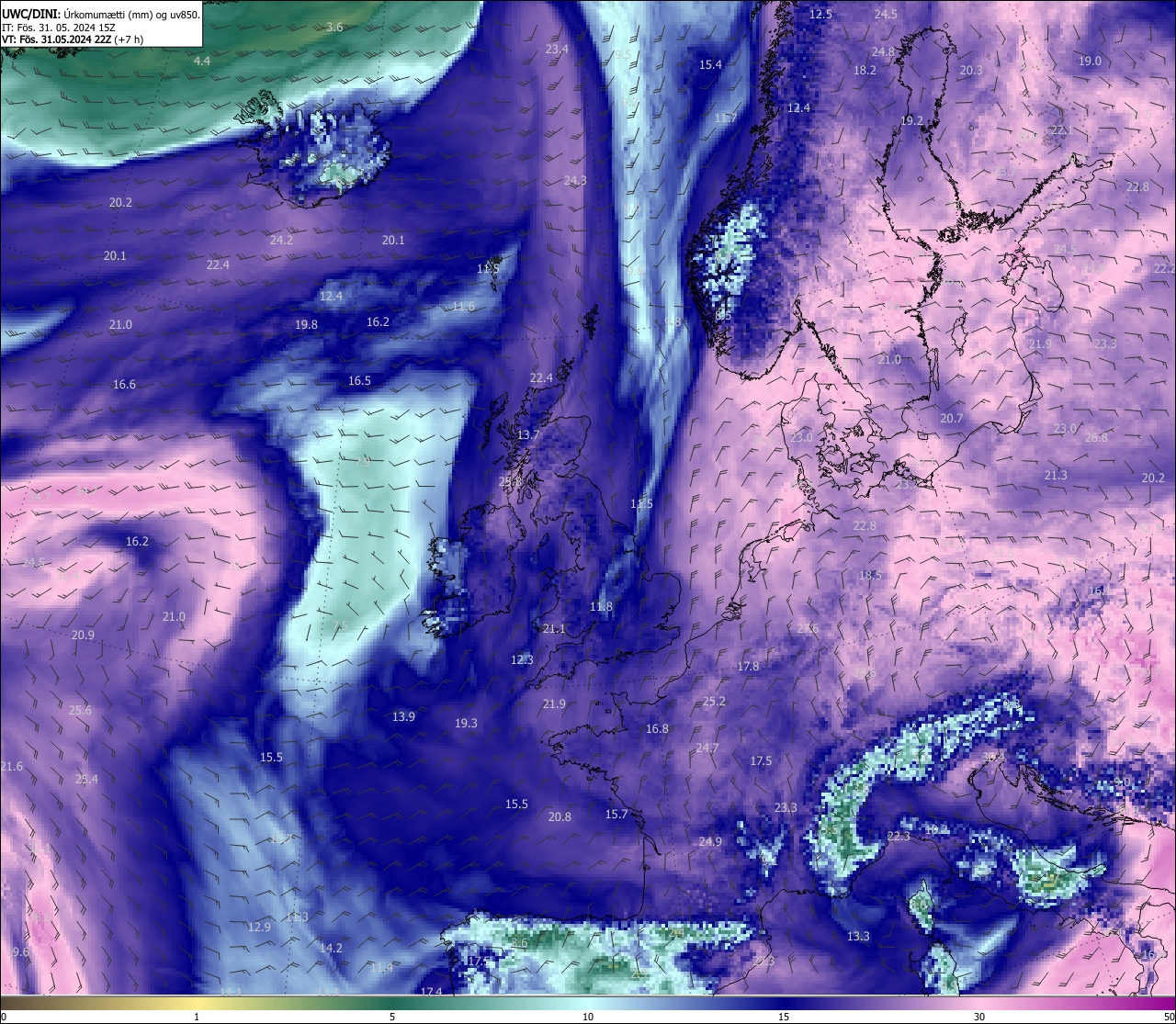
Task: Click the wind value '20.8' in the Bay of Biscay
Action: 560,817
